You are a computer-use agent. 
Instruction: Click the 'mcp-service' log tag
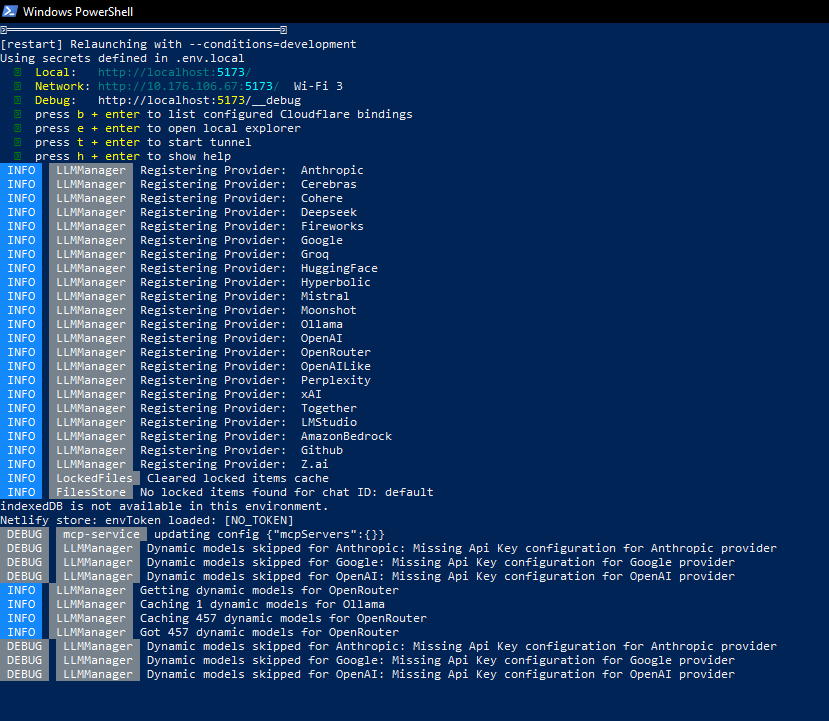pos(102,534)
